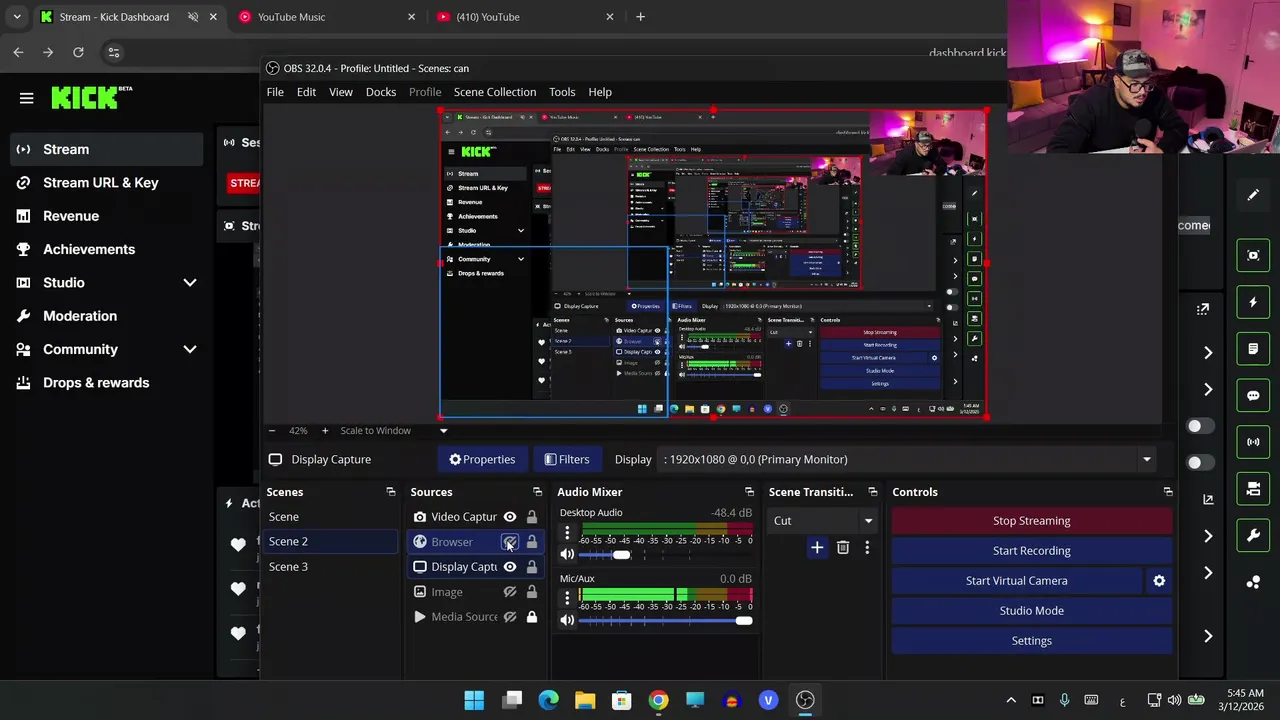This screenshot has width=1280, height=720.
Task: Click OBS Studio taskbar icon
Action: click(805, 700)
